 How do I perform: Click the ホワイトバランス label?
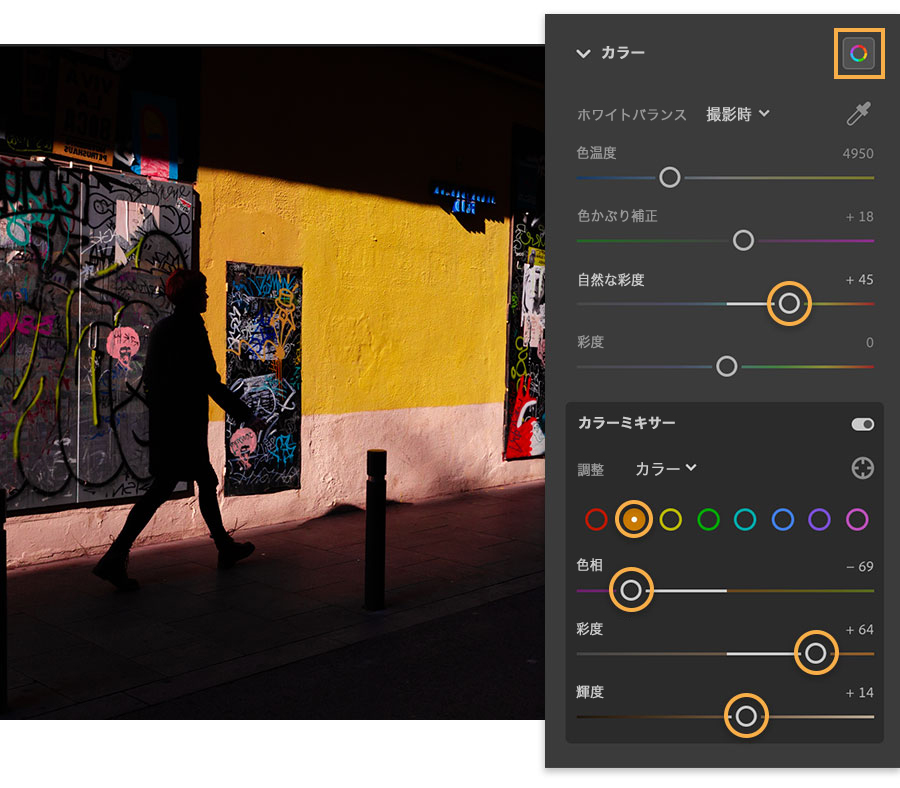coord(631,115)
